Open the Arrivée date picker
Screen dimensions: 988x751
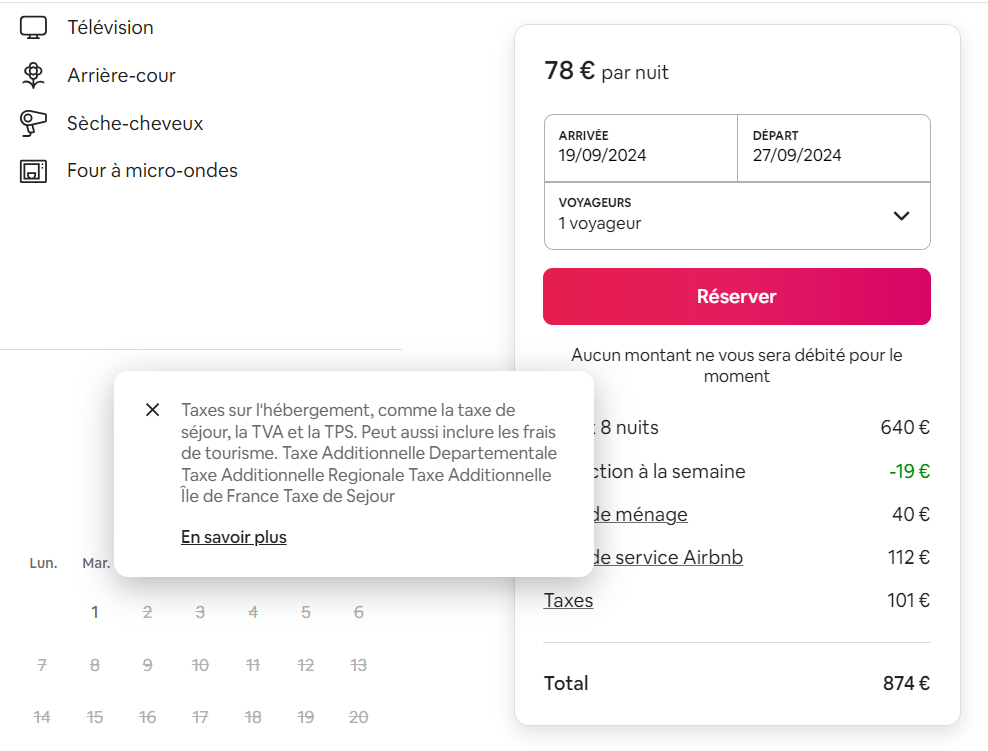click(x=640, y=148)
